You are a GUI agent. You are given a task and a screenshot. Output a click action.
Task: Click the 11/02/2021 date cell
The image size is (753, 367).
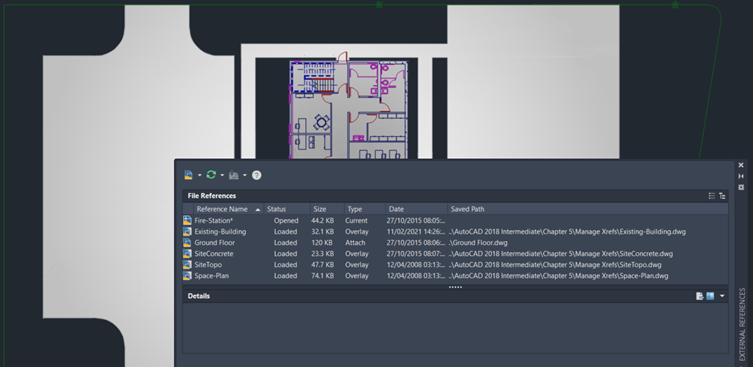point(416,232)
